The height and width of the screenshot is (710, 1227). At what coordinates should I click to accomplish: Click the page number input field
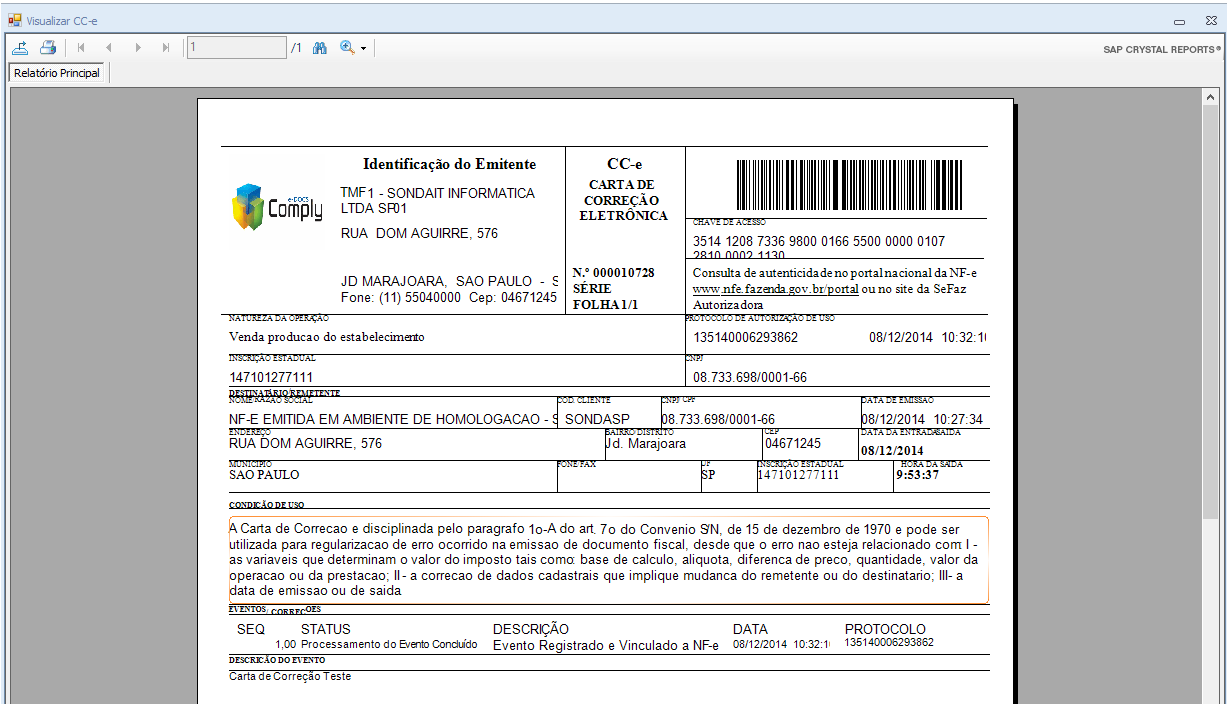(x=236, y=48)
